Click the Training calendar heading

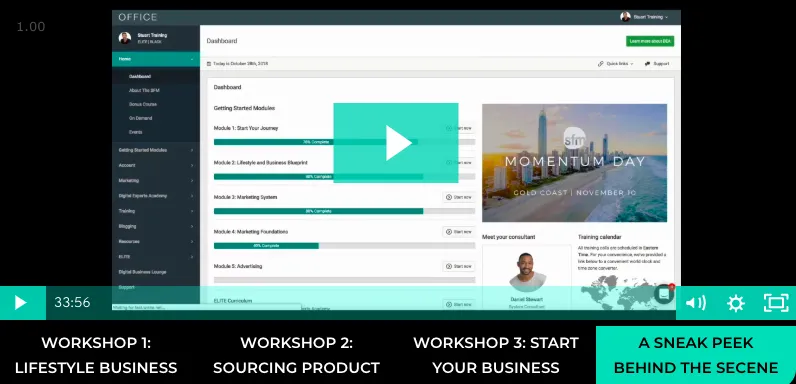(x=600, y=237)
